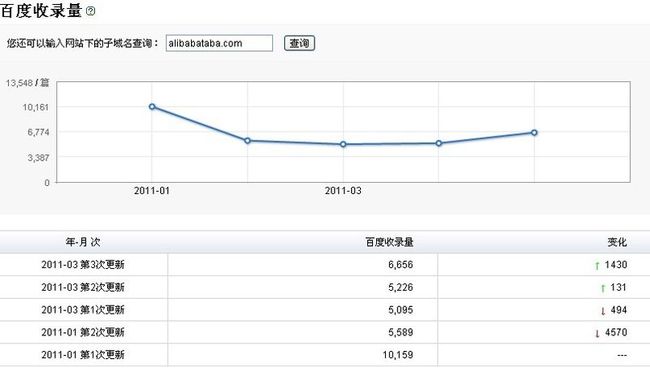Click the 13,548 / 篇 y-axis label

[x=27, y=83]
